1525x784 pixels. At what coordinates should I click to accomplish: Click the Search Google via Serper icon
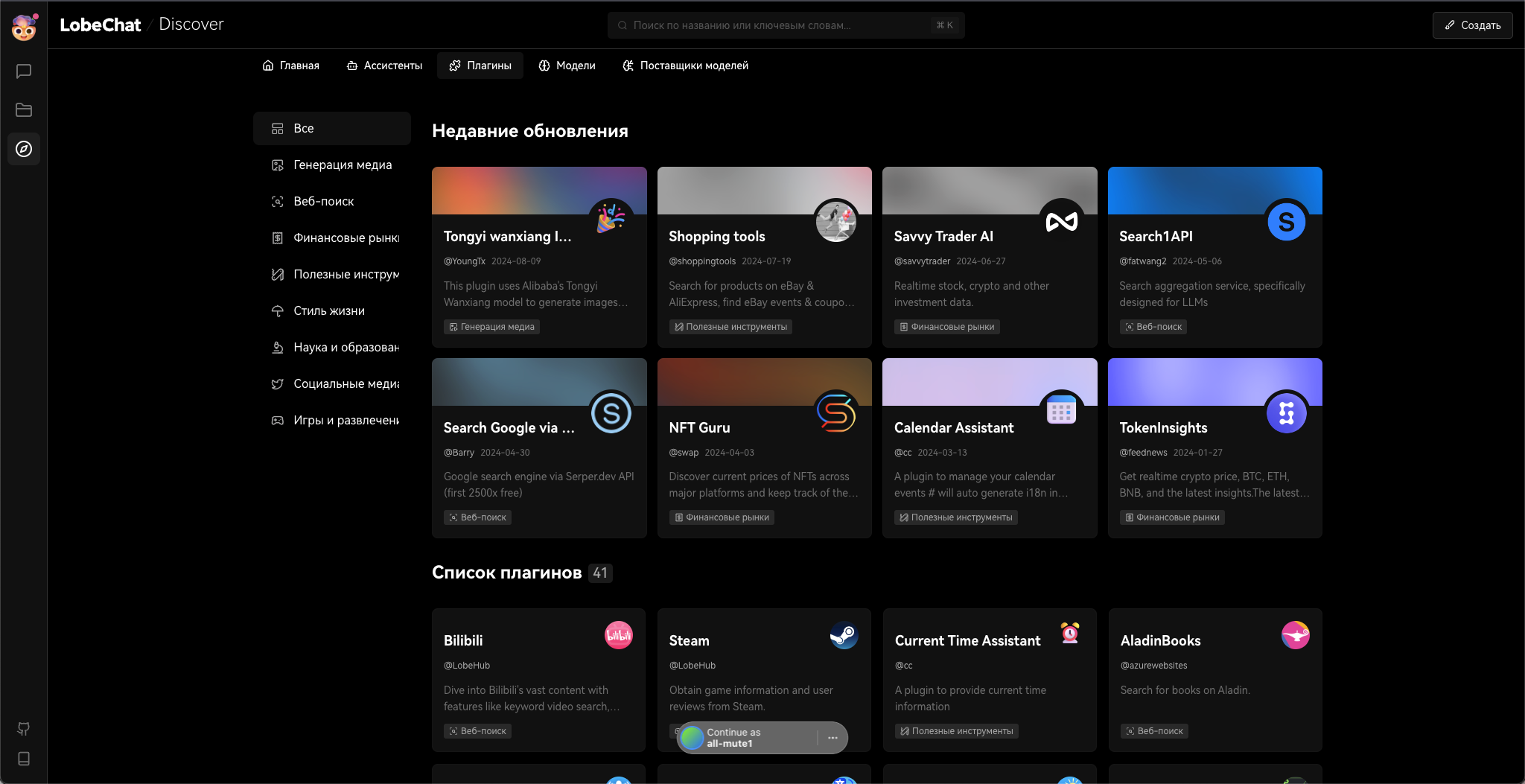click(611, 412)
